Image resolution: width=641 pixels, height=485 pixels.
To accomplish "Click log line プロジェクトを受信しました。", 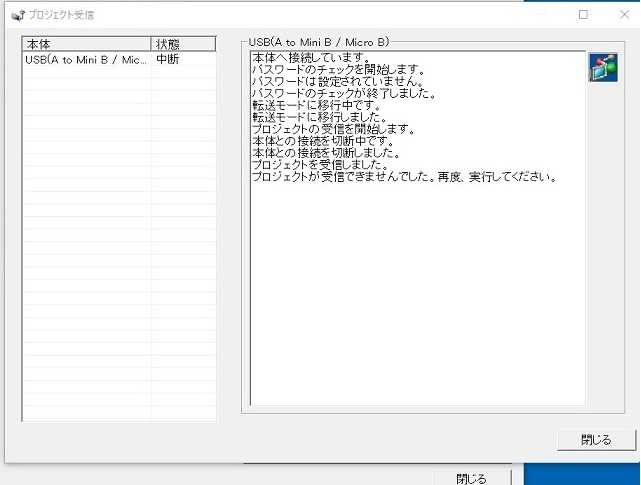I will (320, 165).
